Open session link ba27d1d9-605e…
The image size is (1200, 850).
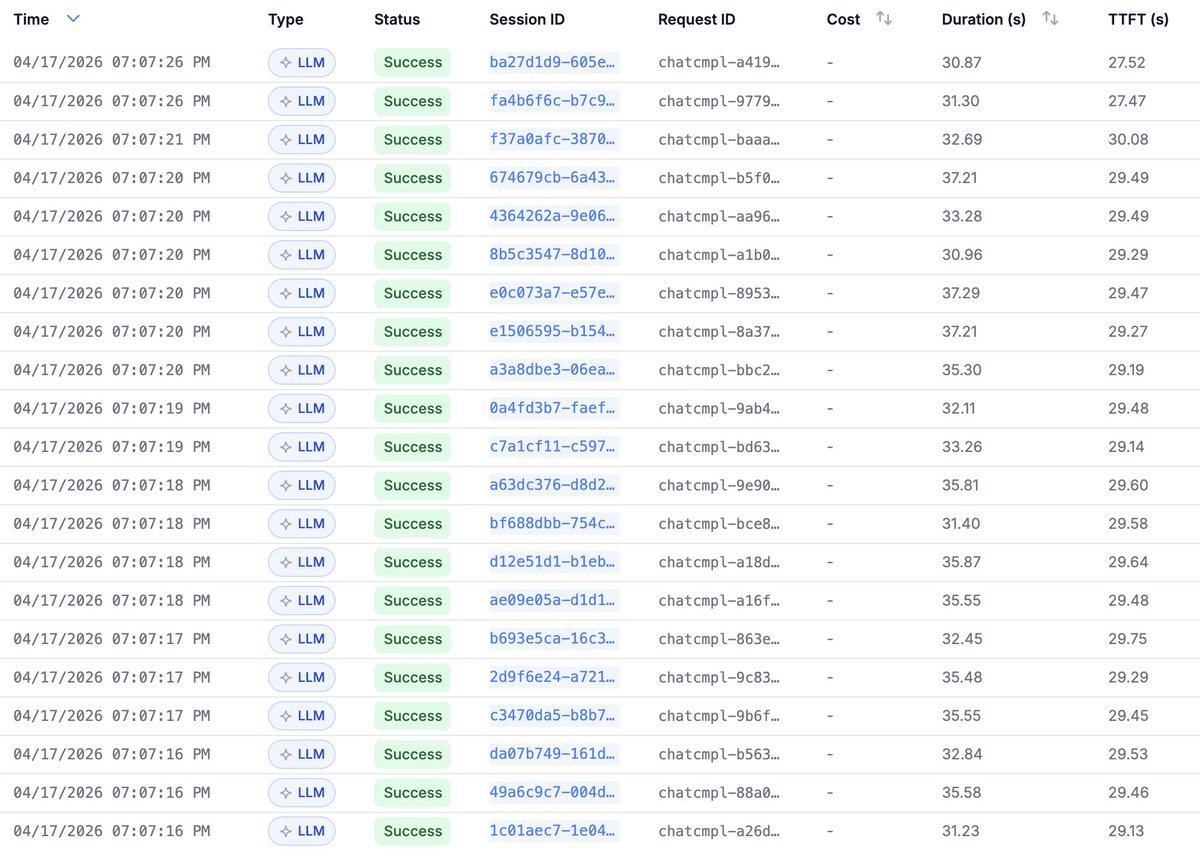554,62
